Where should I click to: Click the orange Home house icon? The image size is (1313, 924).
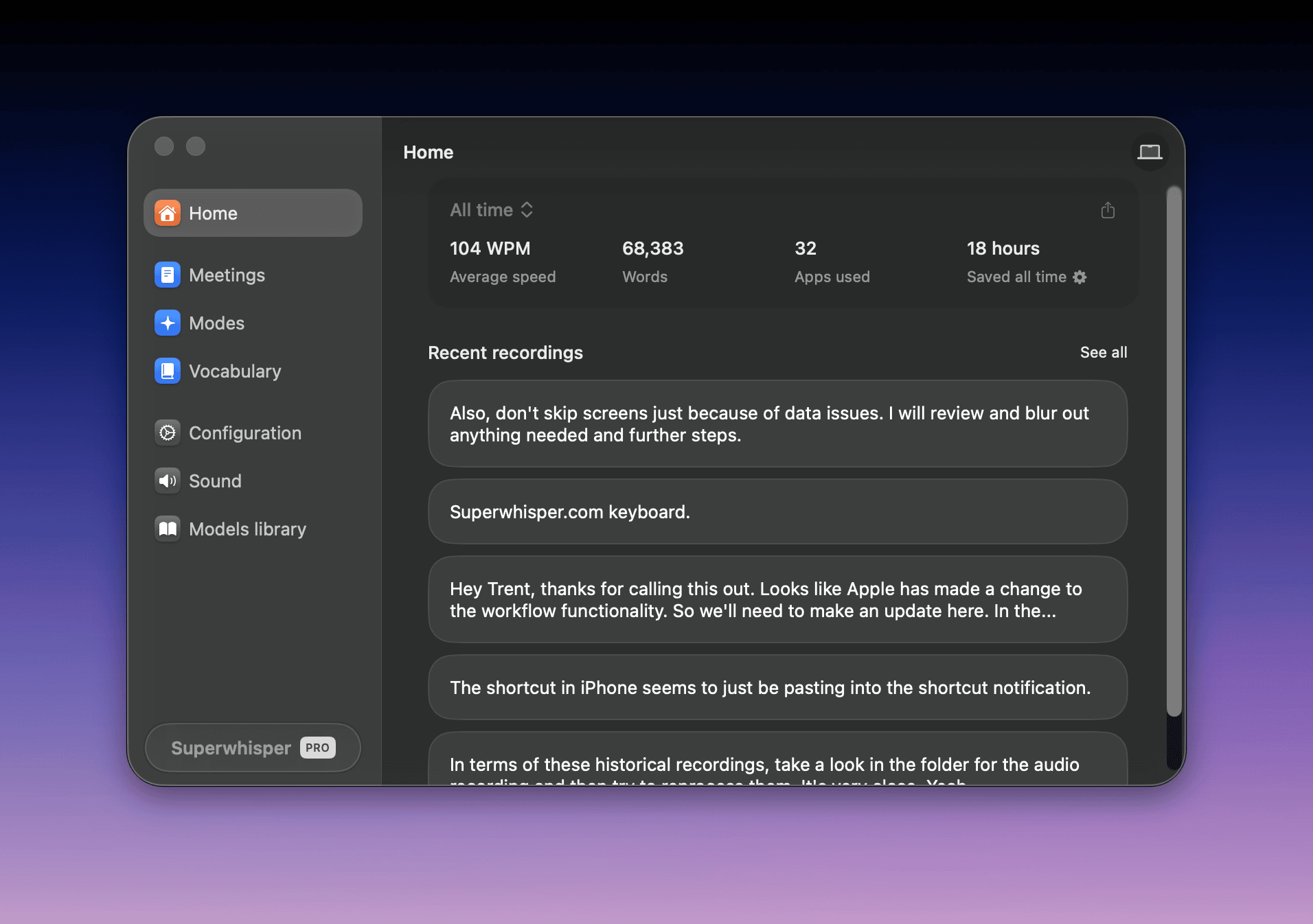click(168, 213)
